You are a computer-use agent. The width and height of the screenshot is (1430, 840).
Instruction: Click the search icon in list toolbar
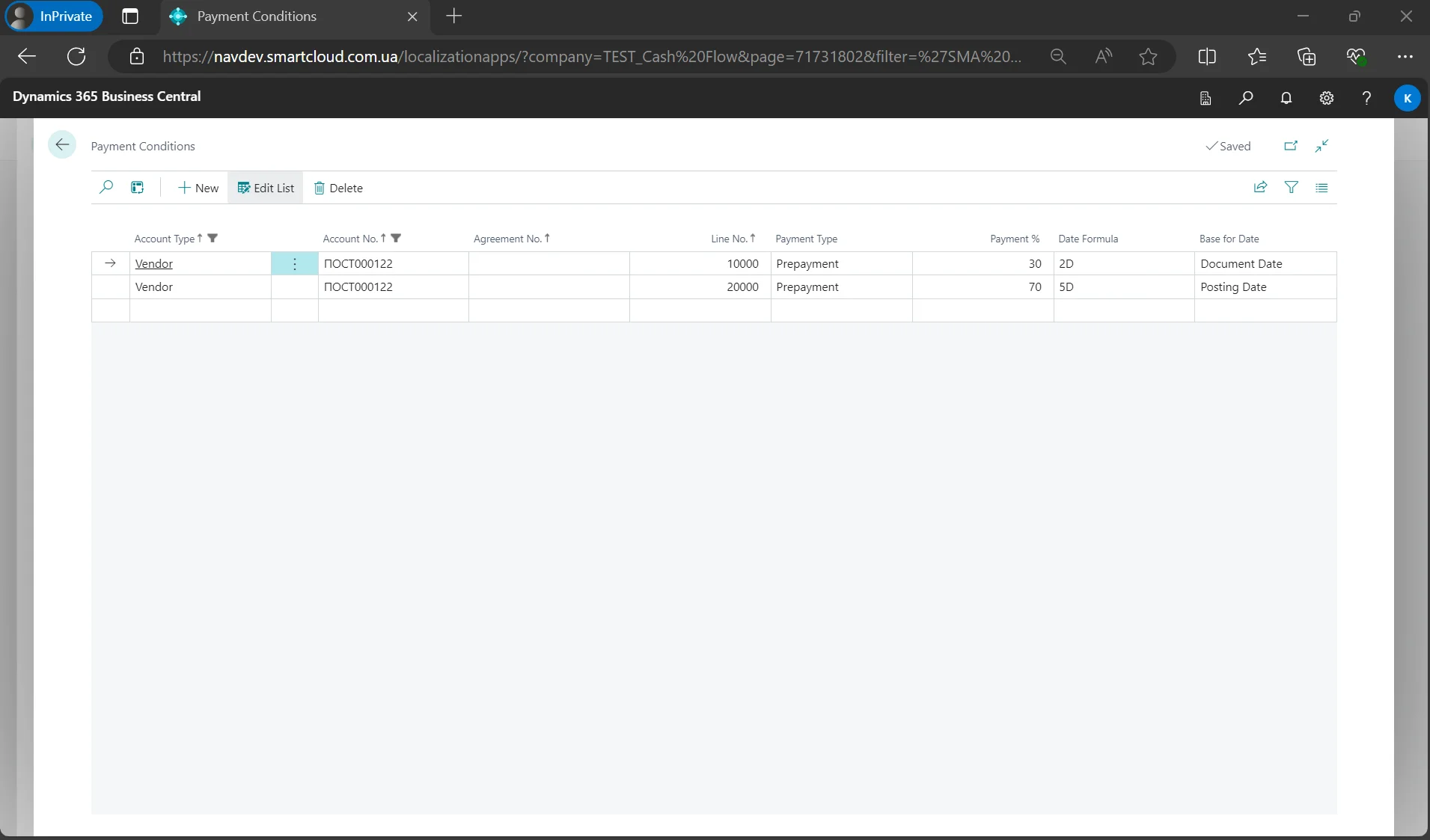(106, 188)
